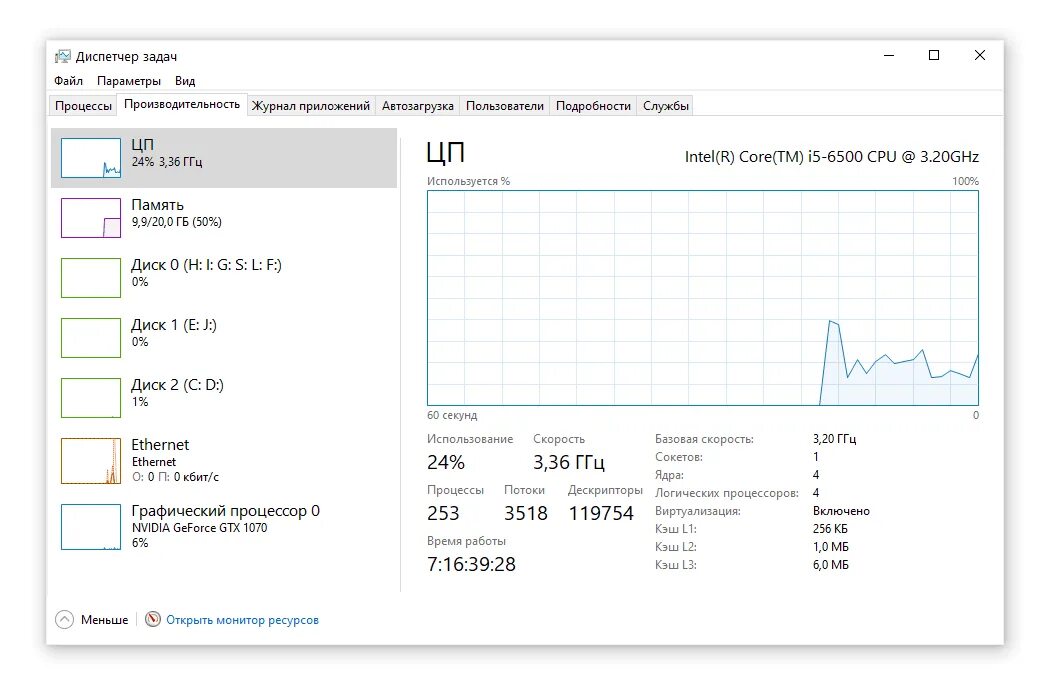This screenshot has height=692, width=1050.
Task: Open Диск 2 (C: D:) performance
Action: point(224,398)
